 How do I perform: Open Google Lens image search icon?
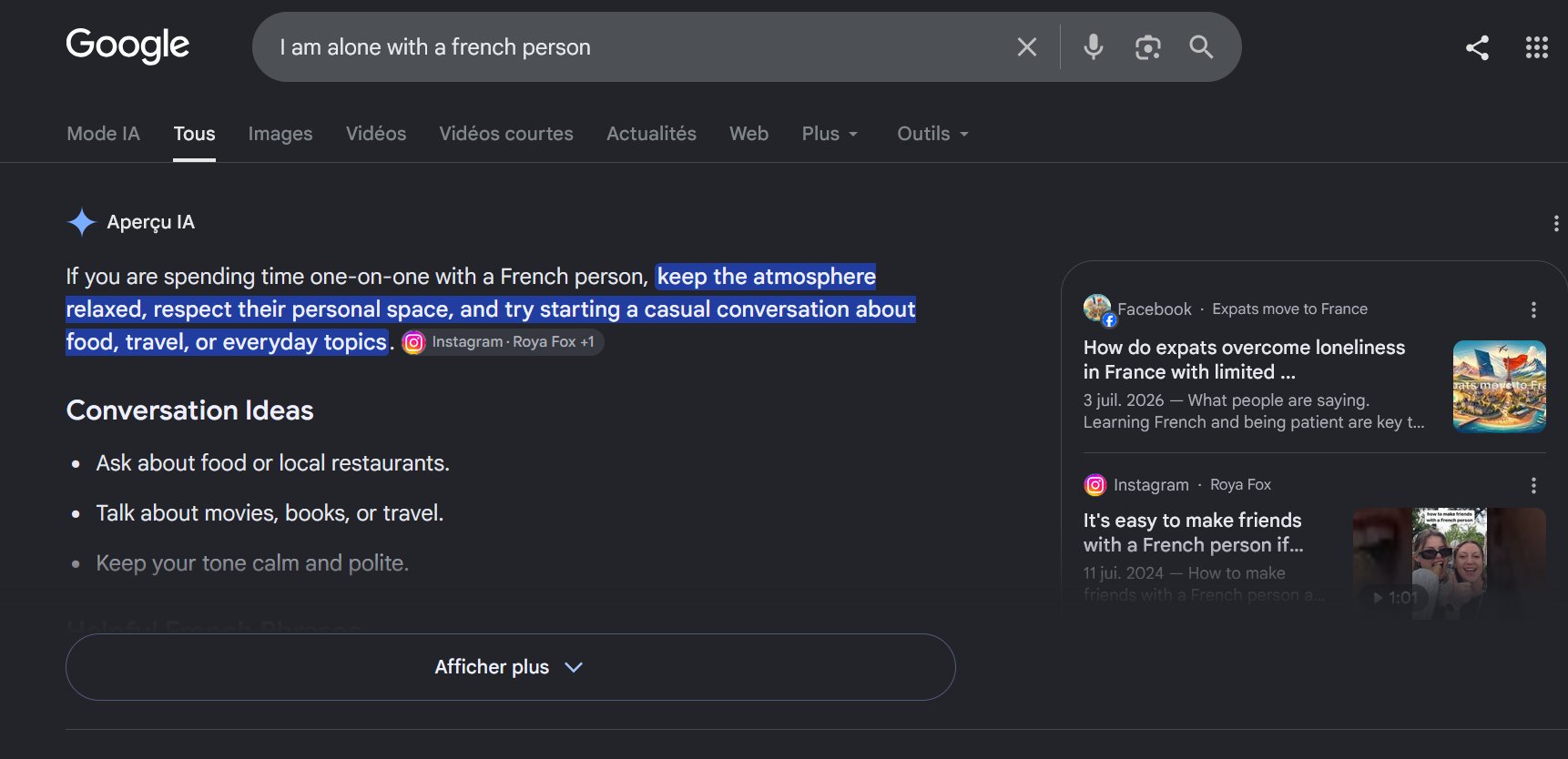pyautogui.click(x=1147, y=47)
